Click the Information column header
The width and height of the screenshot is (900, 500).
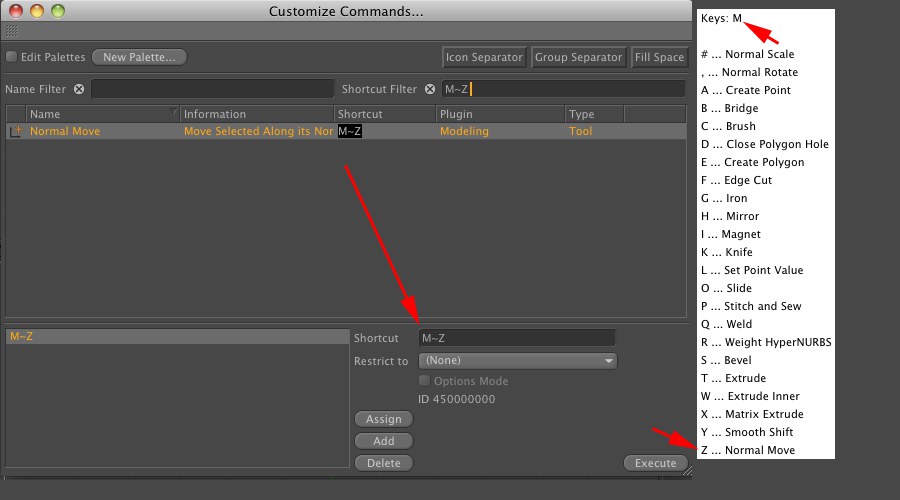pos(257,114)
